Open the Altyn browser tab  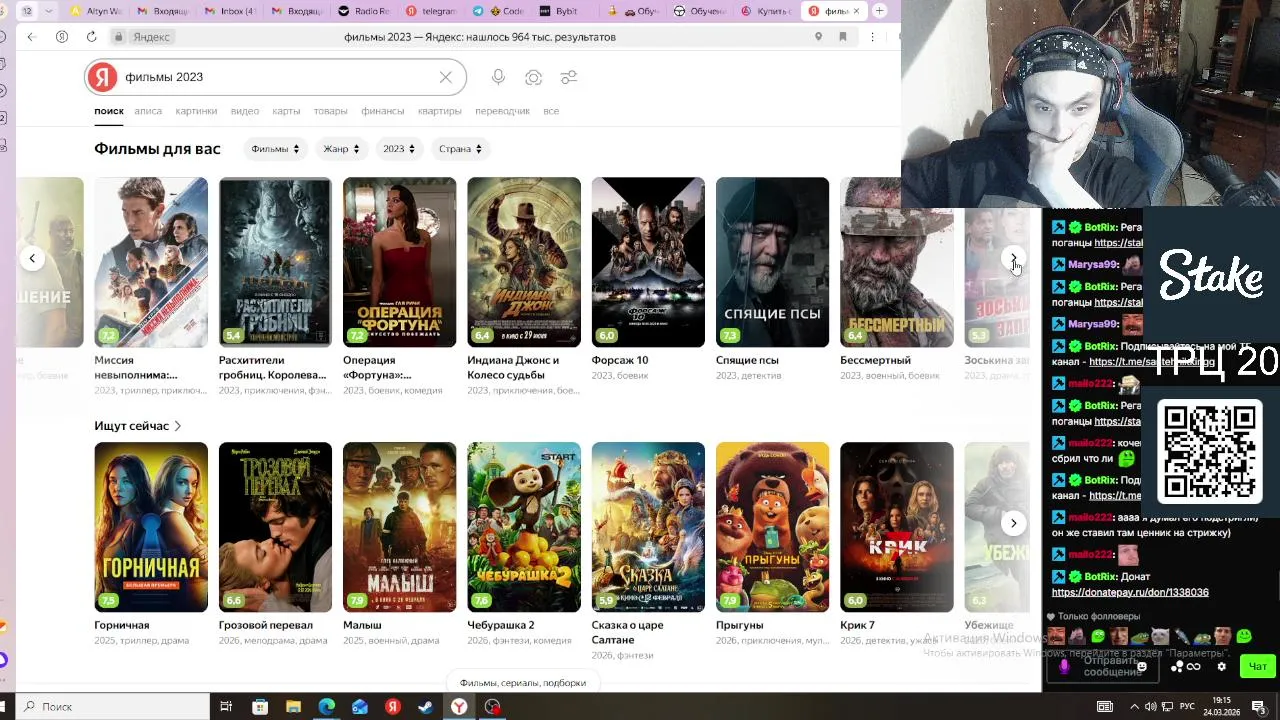pos(97,11)
